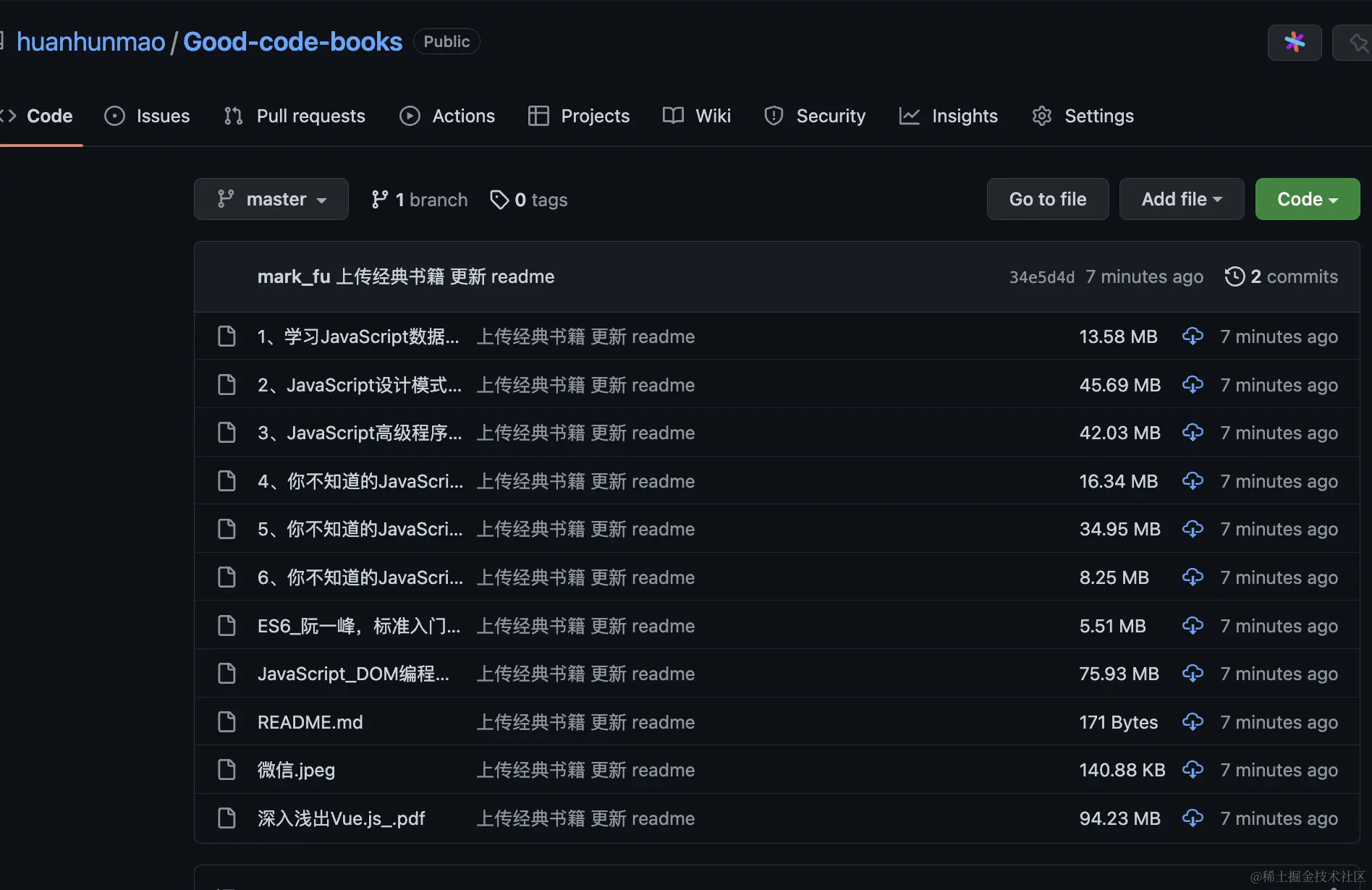
Task: Click commit message in README.md row
Action: 585,721
